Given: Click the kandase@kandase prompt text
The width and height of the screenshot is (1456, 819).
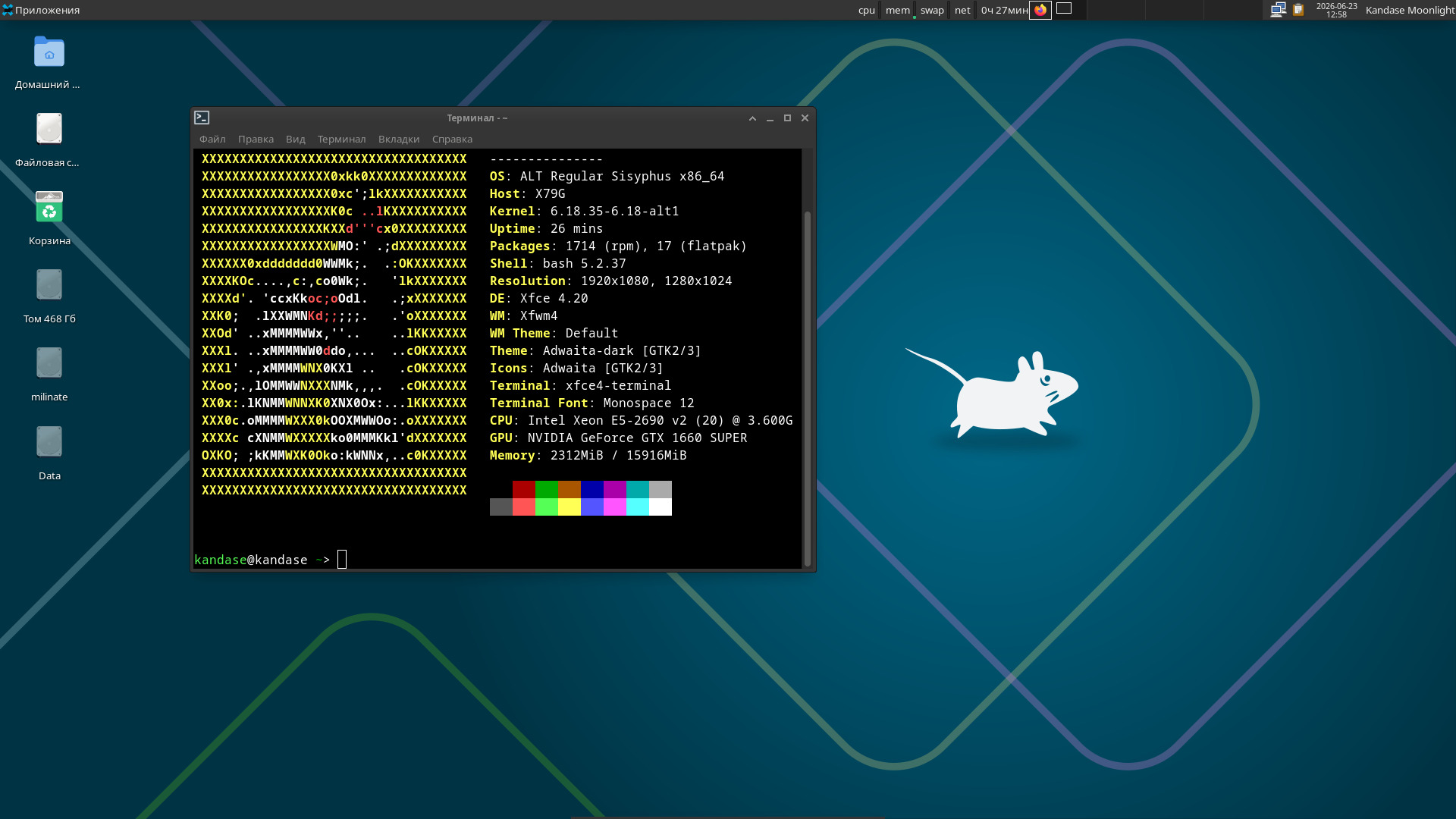Looking at the screenshot, I should 251,560.
